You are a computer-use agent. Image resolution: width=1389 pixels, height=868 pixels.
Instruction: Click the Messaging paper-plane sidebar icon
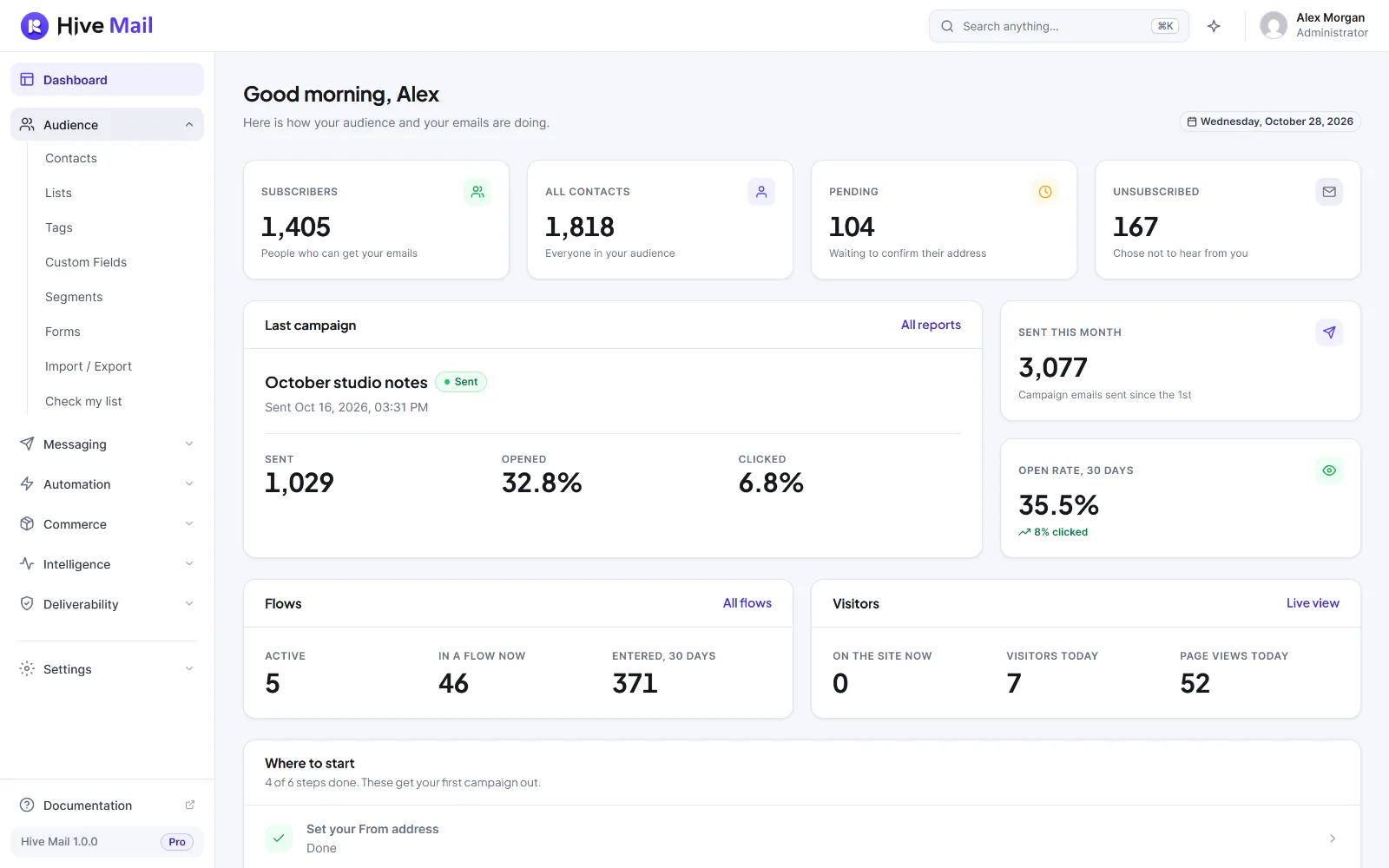click(x=27, y=444)
